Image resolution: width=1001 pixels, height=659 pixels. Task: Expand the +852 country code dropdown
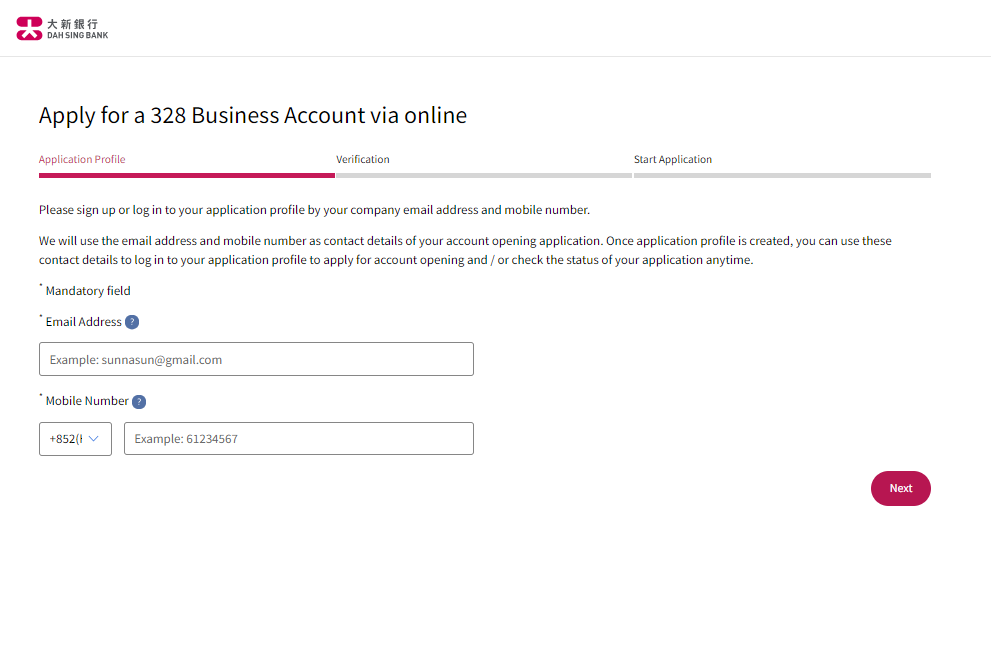click(75, 439)
